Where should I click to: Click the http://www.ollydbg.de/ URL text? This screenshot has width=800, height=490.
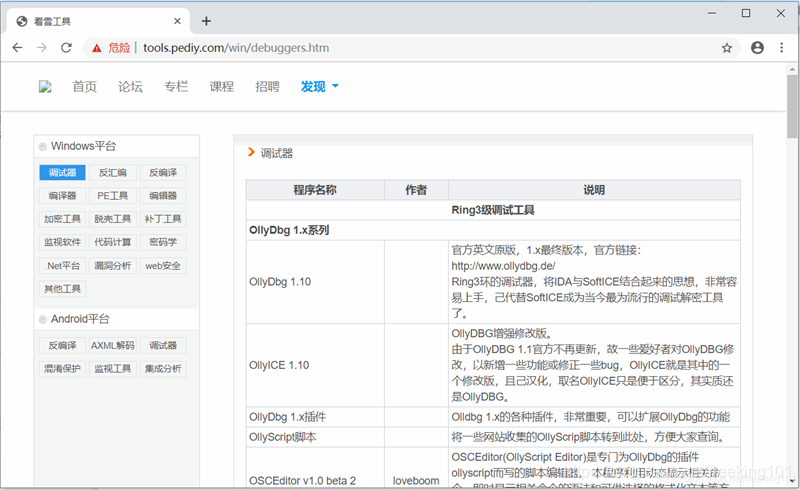[504, 266]
